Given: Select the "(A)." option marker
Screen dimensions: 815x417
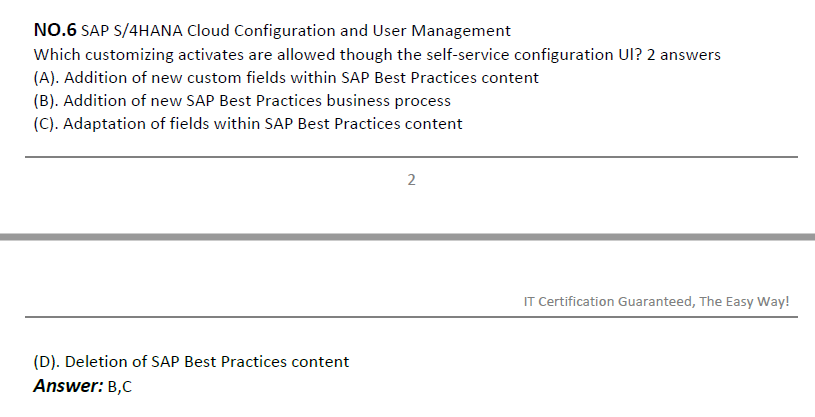Looking at the screenshot, I should coord(46,77).
